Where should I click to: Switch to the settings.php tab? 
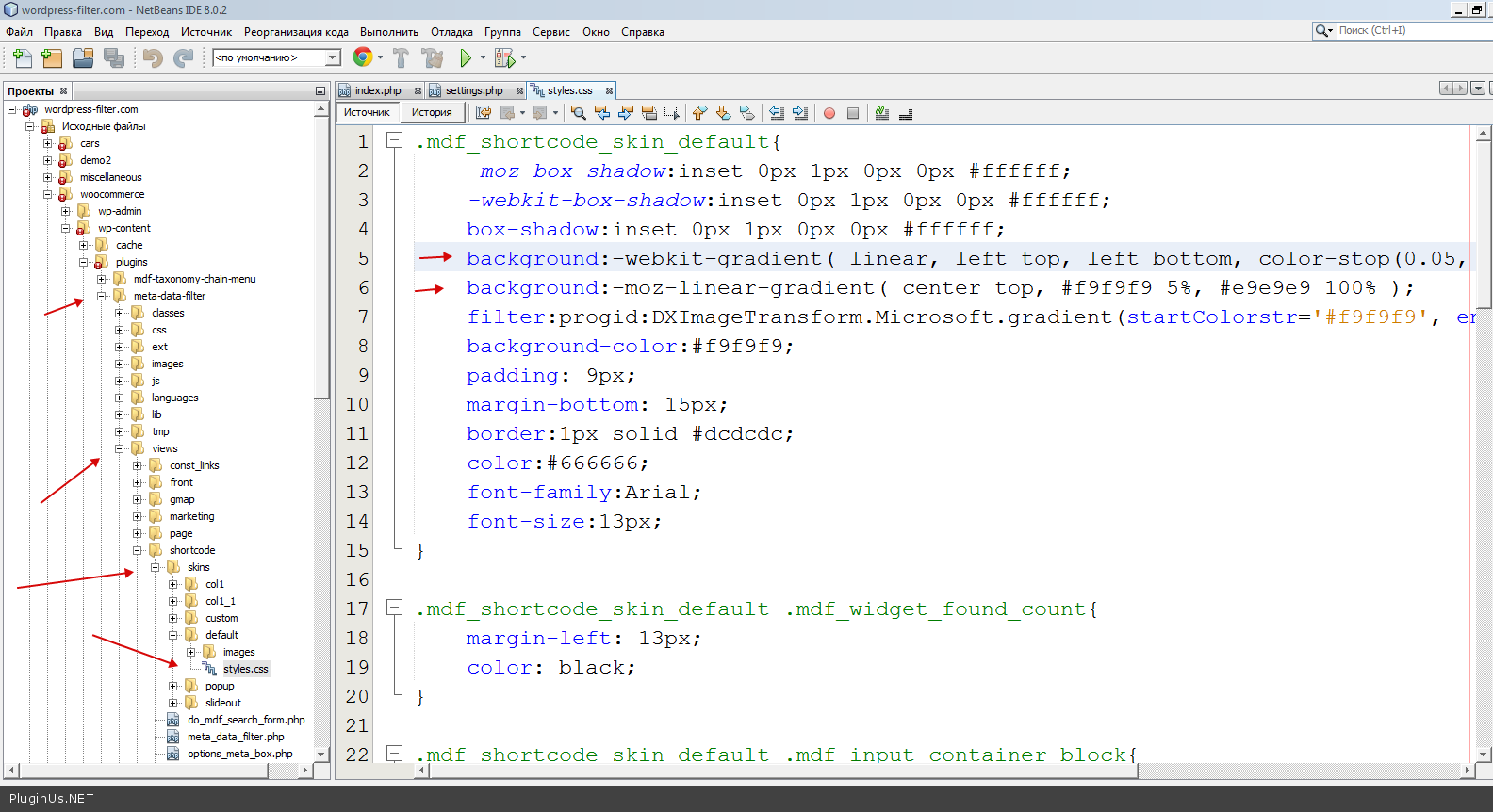pyautogui.click(x=473, y=90)
